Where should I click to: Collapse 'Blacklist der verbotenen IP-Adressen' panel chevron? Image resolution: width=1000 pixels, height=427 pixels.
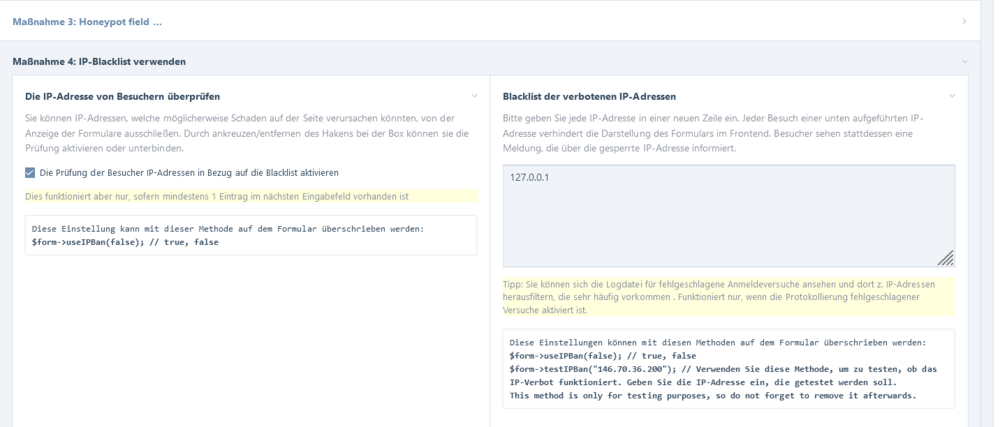952,96
